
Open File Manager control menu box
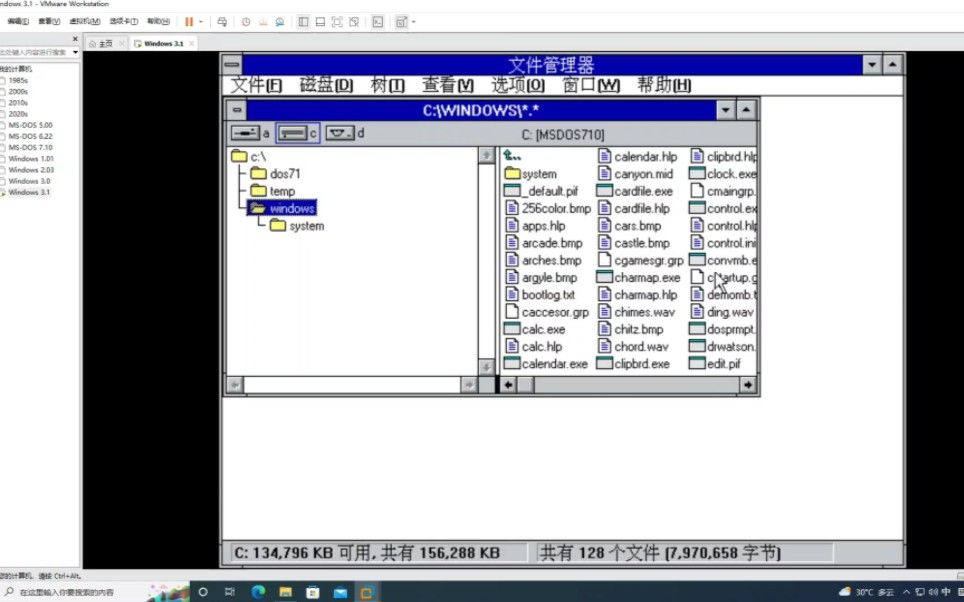pyautogui.click(x=232, y=64)
